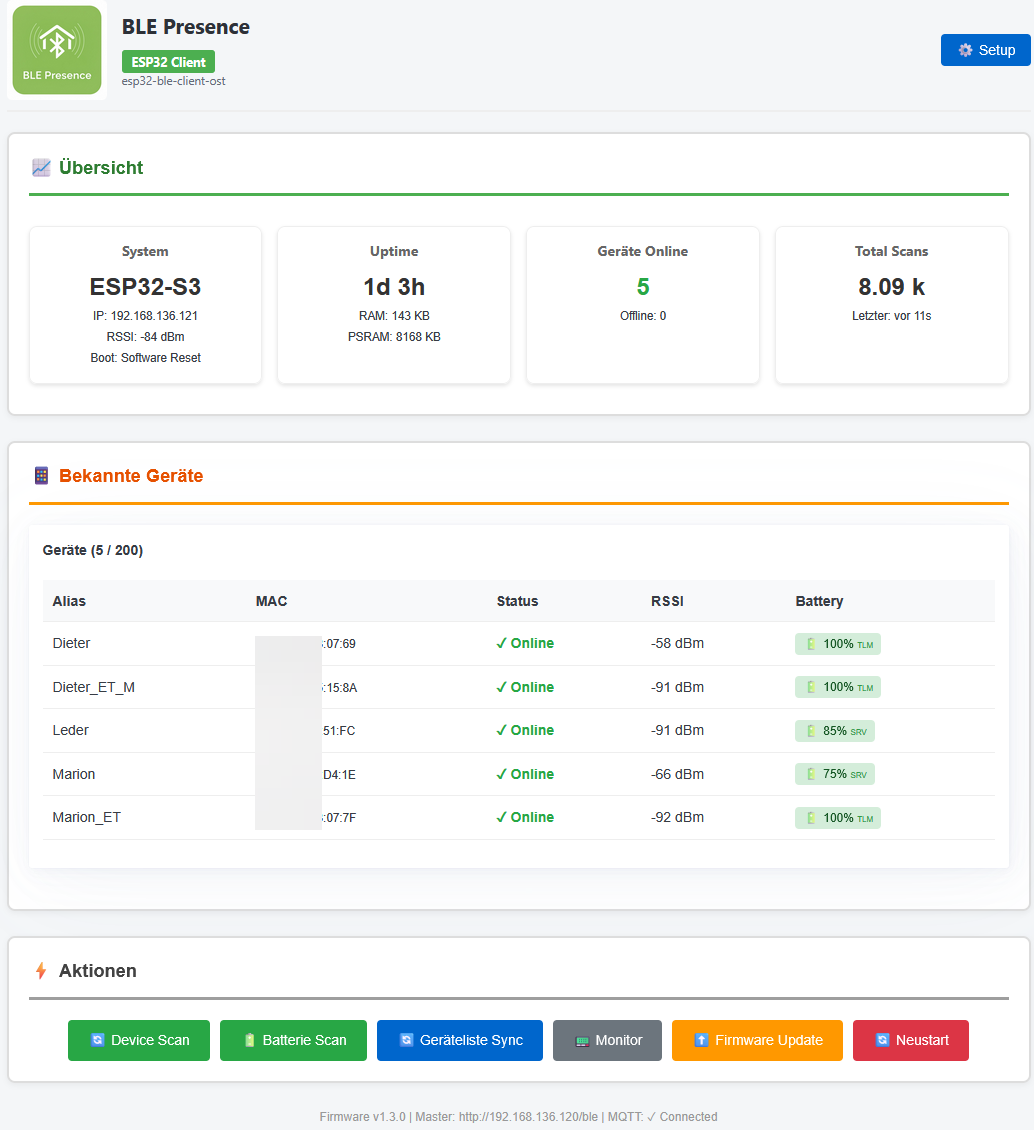
Task: Click the 1d 3h uptime value
Action: 394,287
